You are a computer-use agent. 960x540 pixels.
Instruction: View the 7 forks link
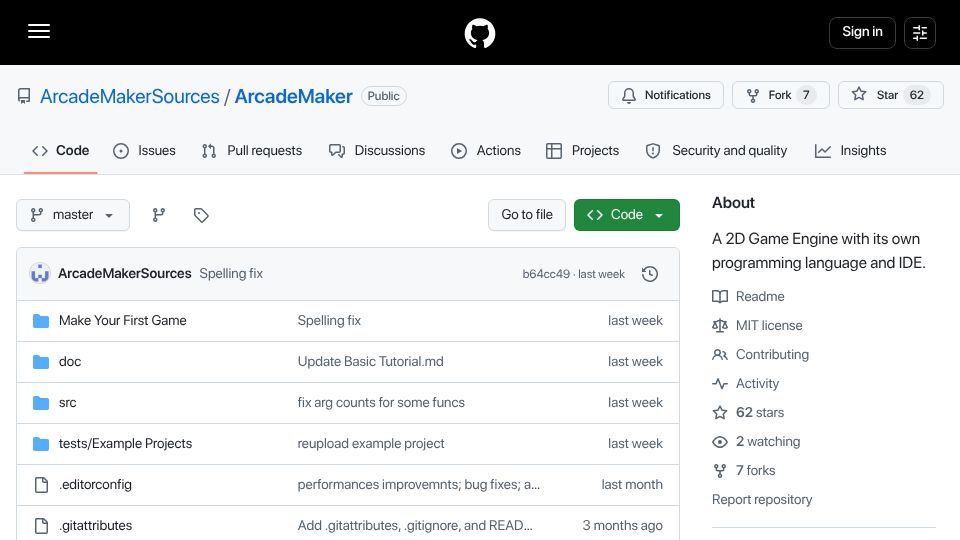coord(744,470)
